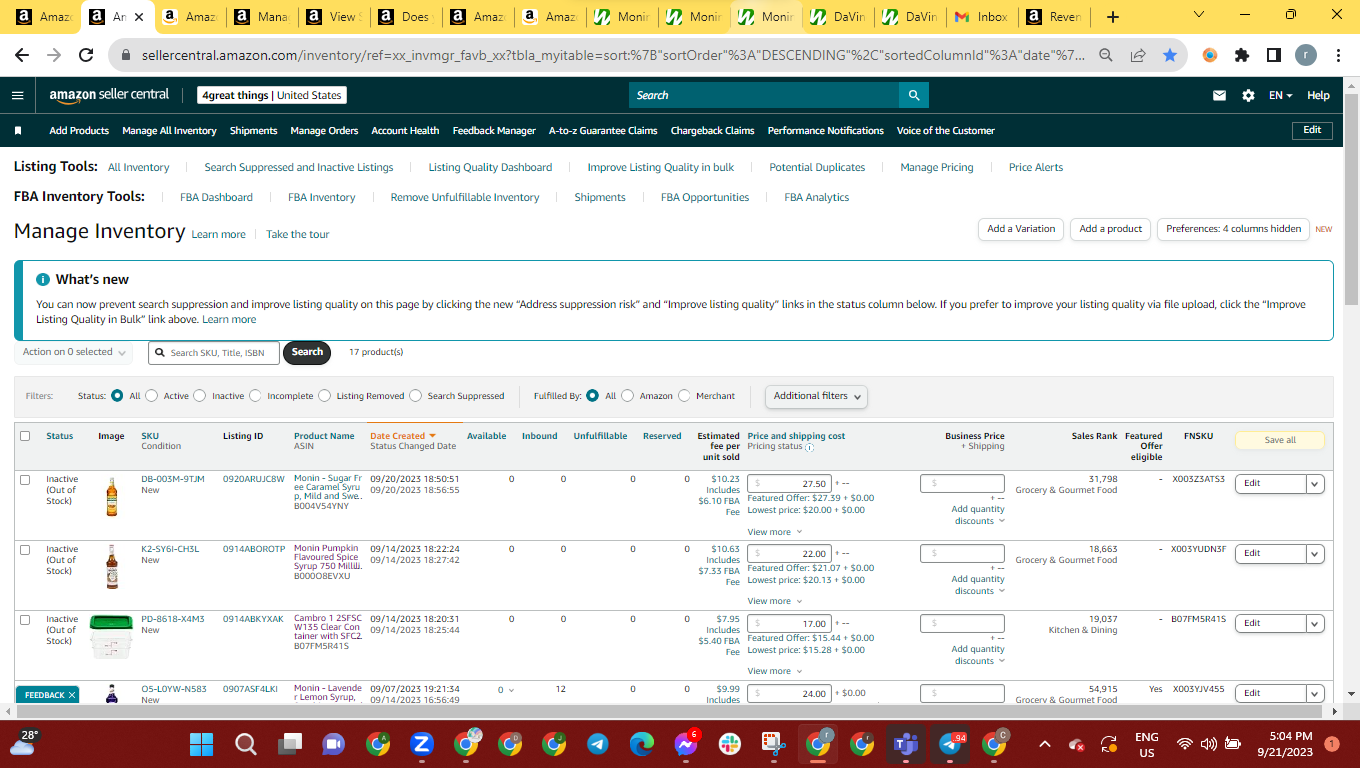Open the Messages envelope icon

(x=1219, y=95)
